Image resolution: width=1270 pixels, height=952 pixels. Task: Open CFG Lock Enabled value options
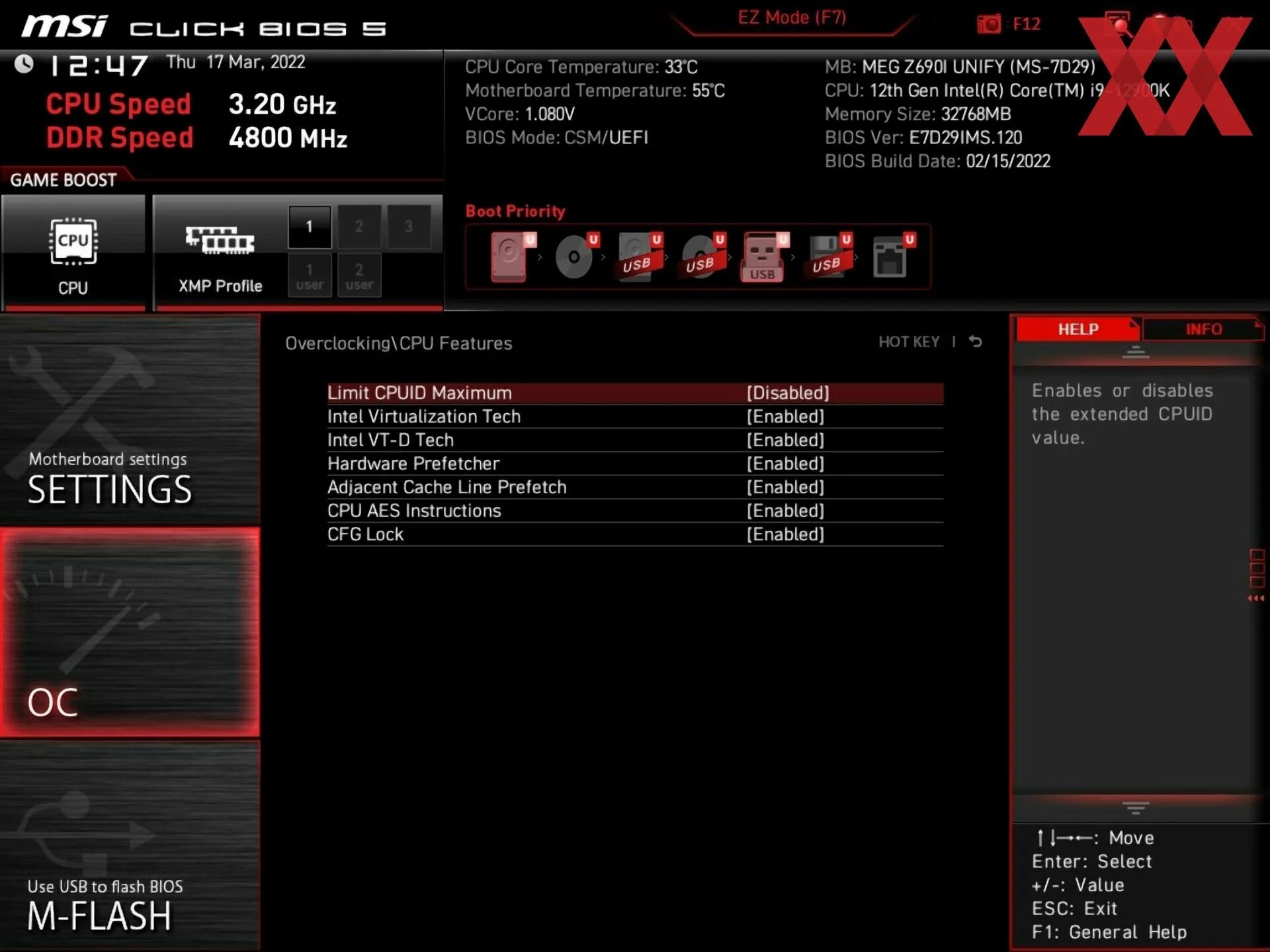[x=785, y=534]
